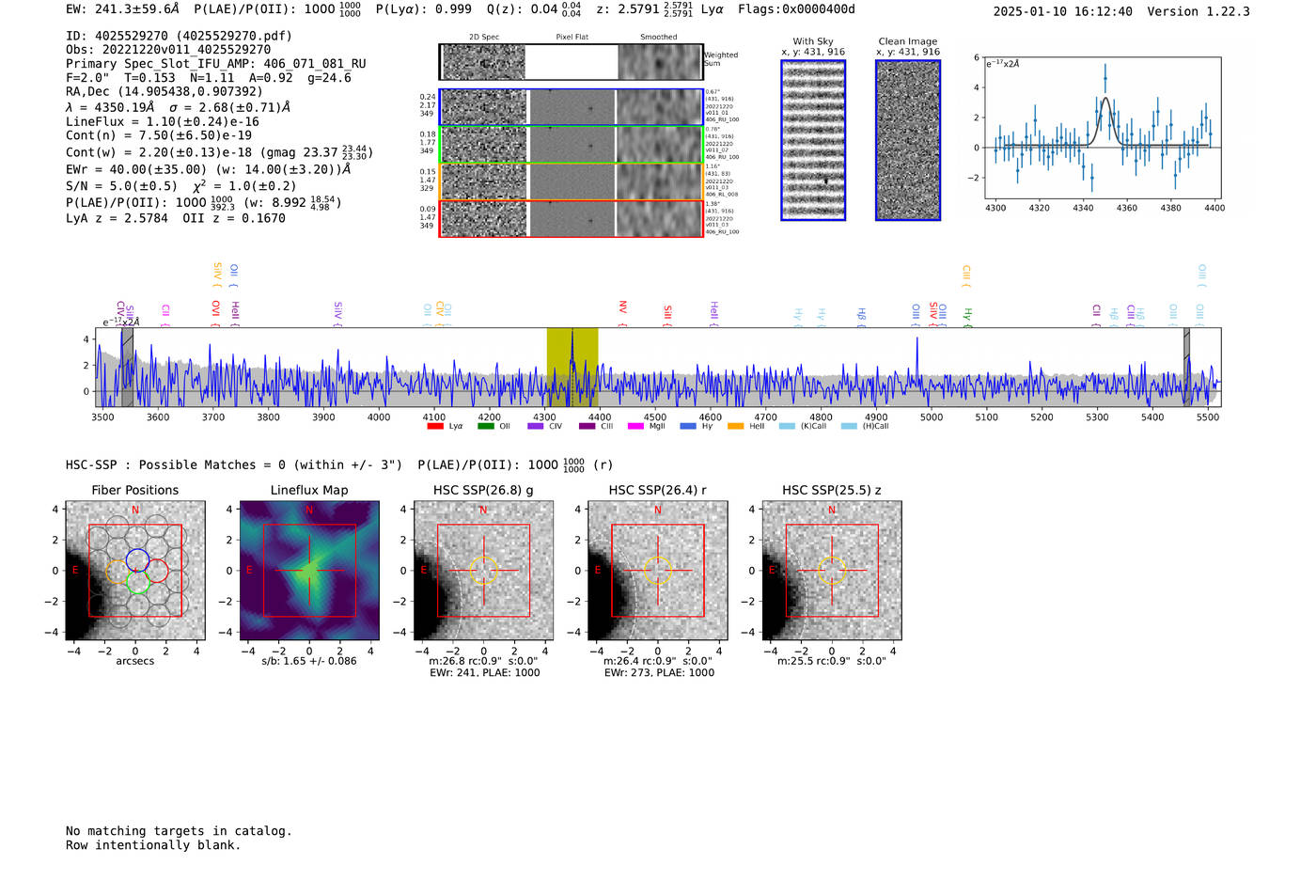The image size is (1316, 896).
Task: Click the Smoothed image in red row
Action: (660, 218)
